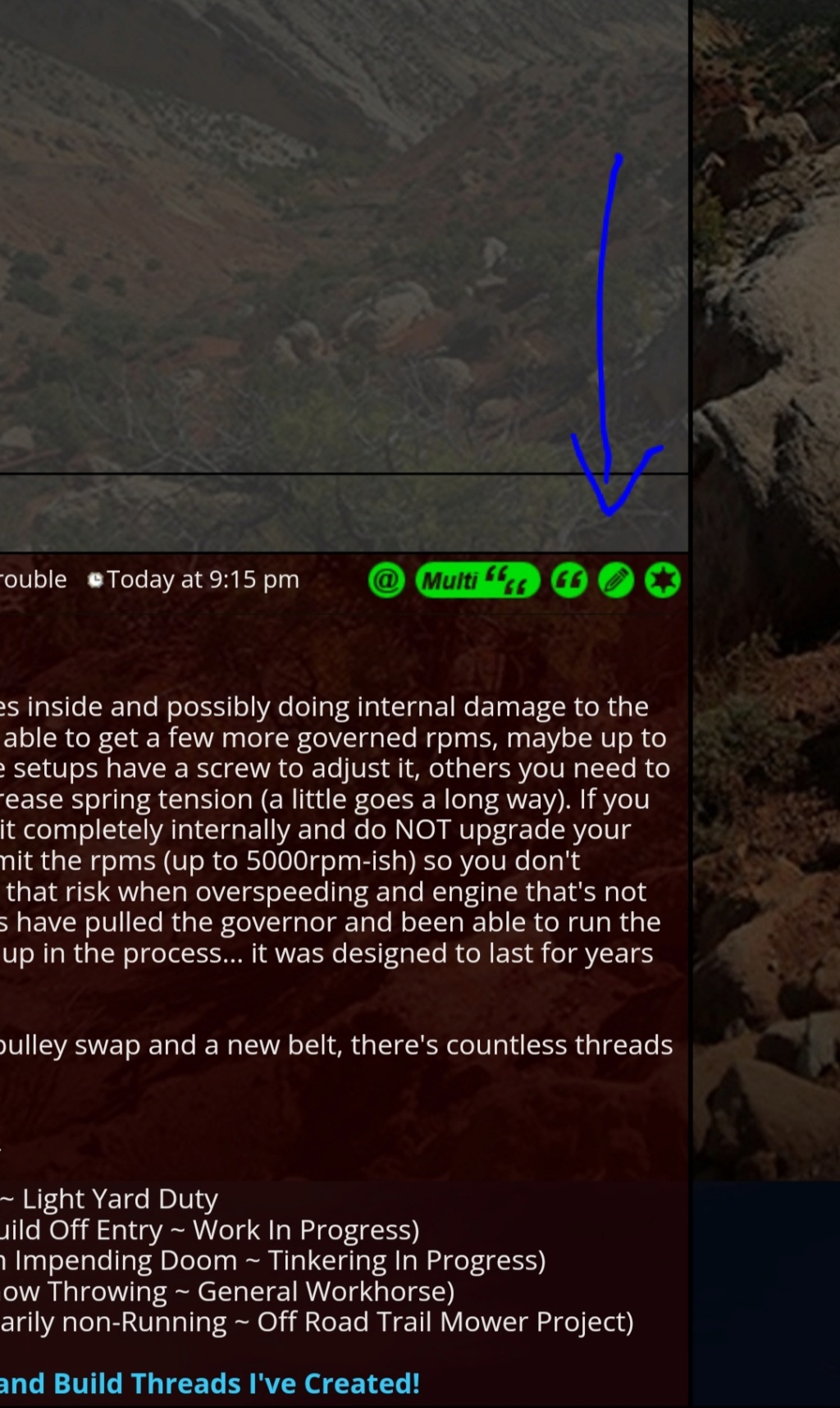Click the 'Light Yard Duty' signature line
840x1408 pixels.
(109, 1199)
